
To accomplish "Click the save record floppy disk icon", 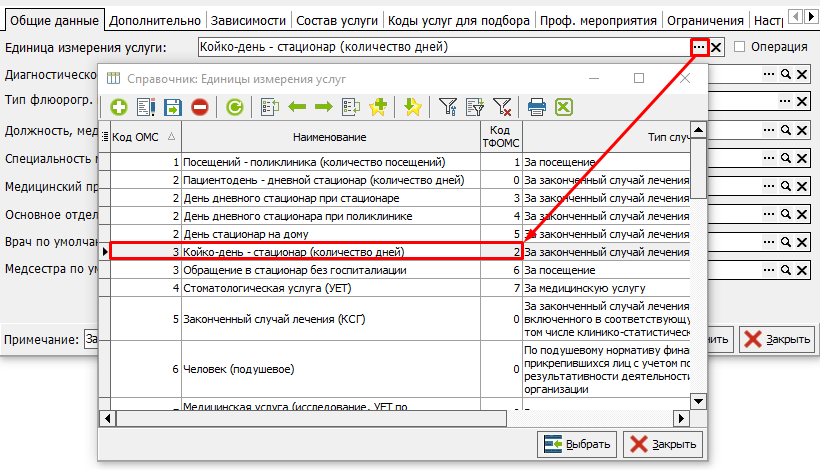I will tap(172, 107).
